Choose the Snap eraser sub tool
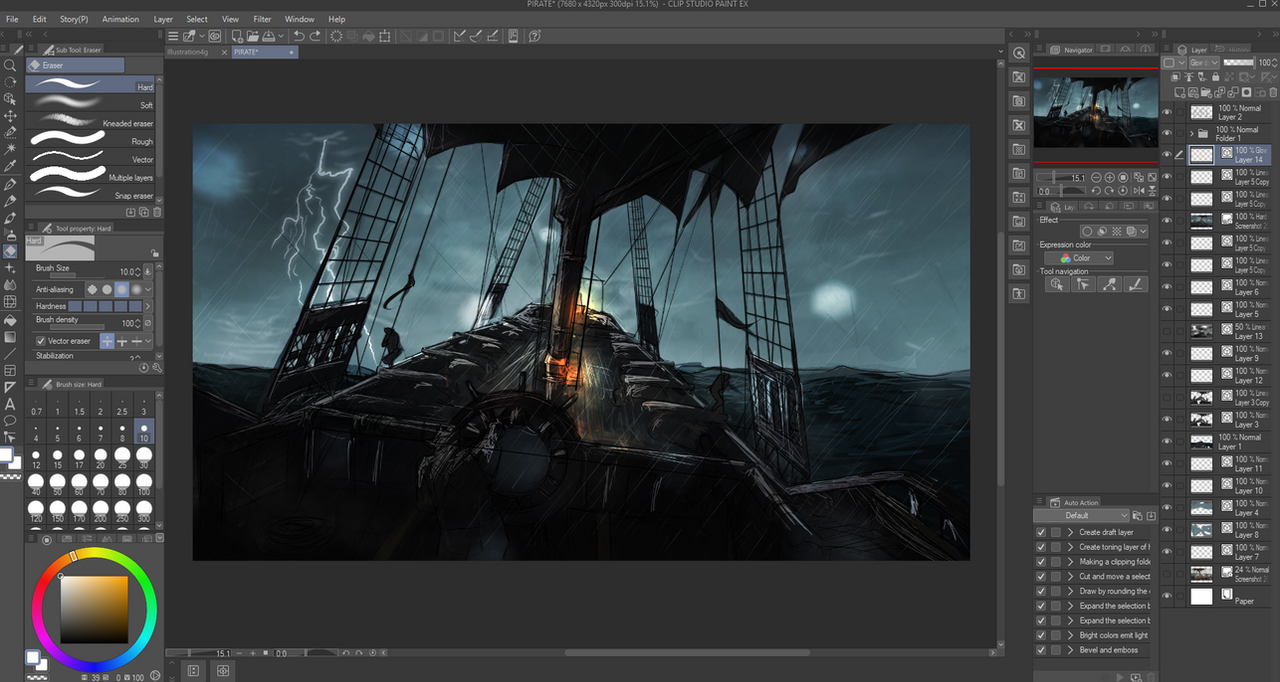 90,195
